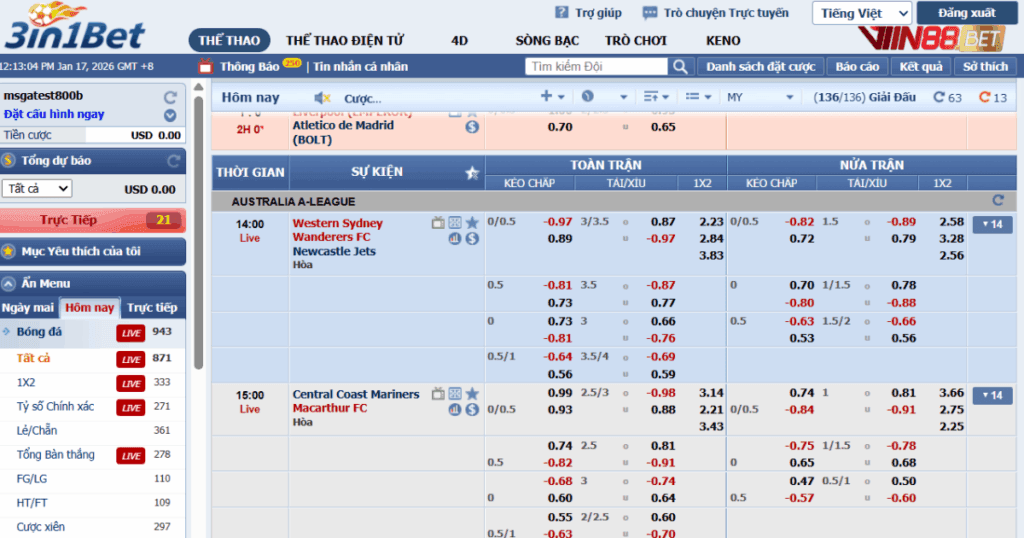Open Tin nhắn cá nhân link
Viewport: 1024px width, 538px height.
[360, 67]
